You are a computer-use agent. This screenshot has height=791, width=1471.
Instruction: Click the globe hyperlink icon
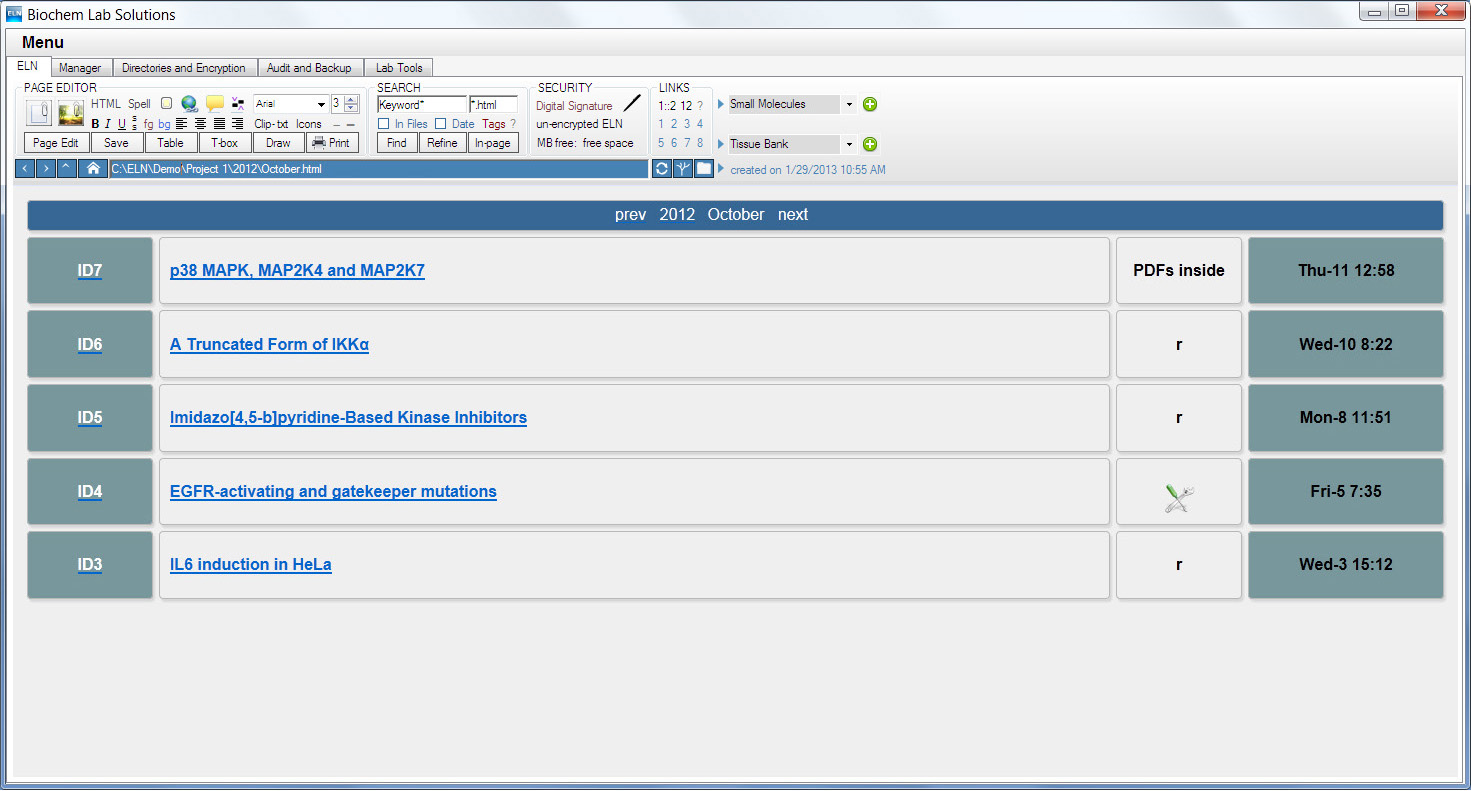189,104
